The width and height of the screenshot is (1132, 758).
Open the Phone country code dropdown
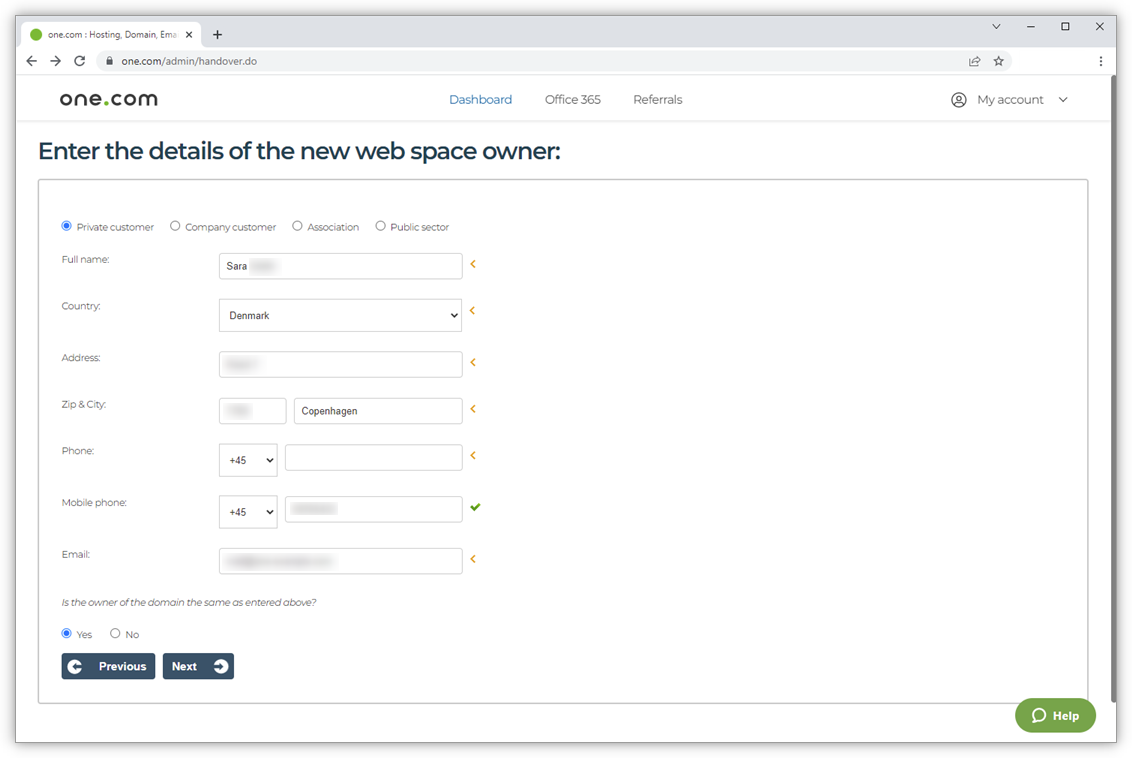point(247,459)
